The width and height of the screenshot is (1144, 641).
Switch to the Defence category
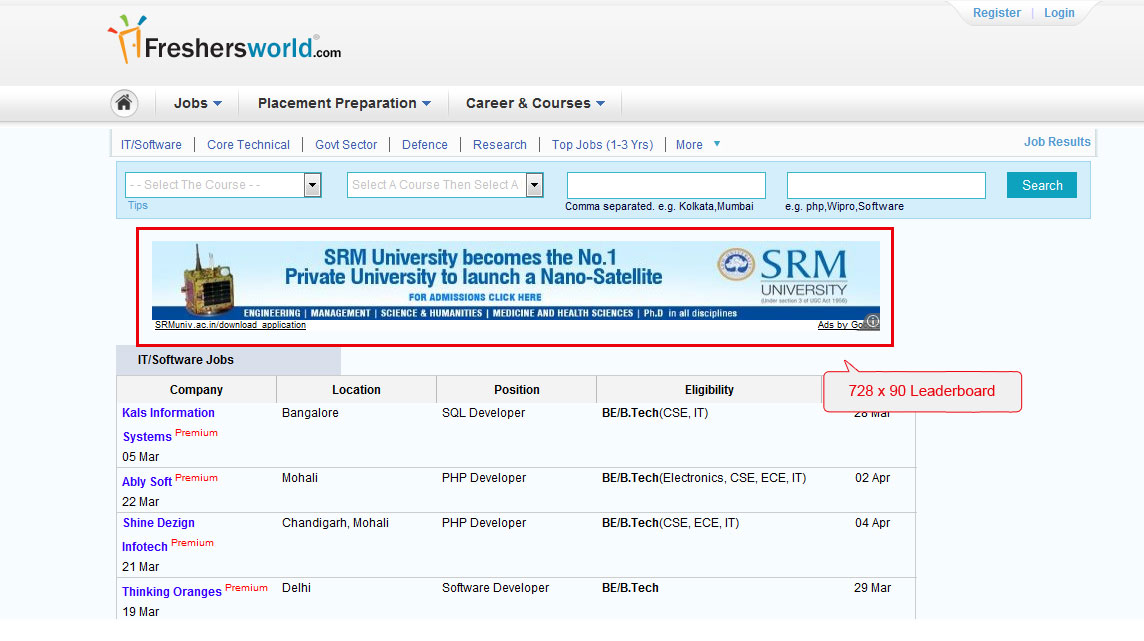pos(425,144)
